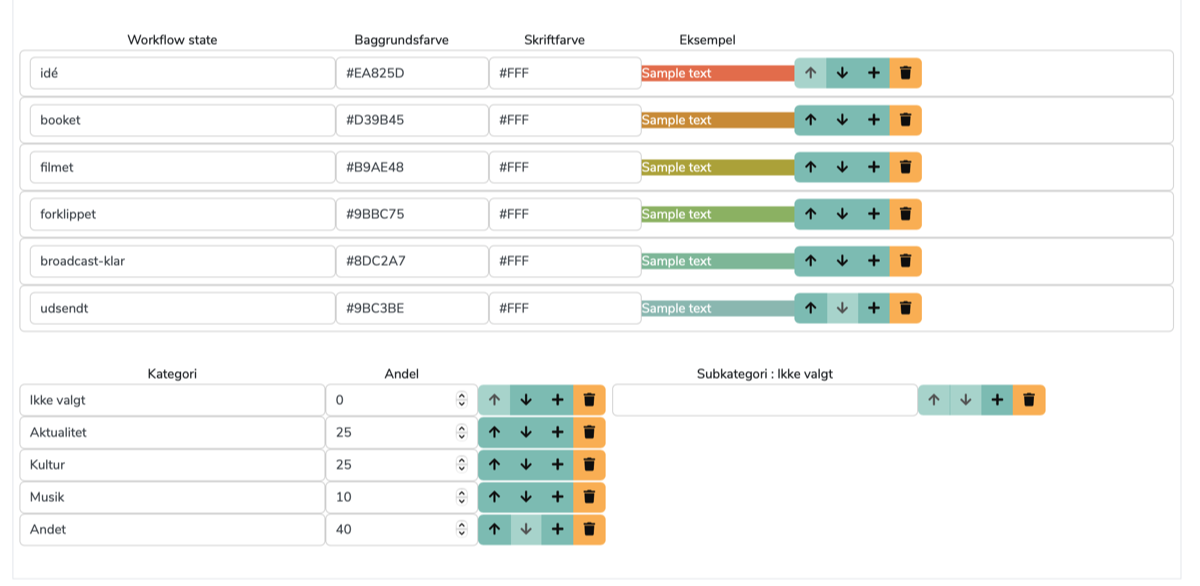Viewport: 1200px width, 586px height.
Task: Click the idé orange Sample text swatch
Action: coord(717,73)
